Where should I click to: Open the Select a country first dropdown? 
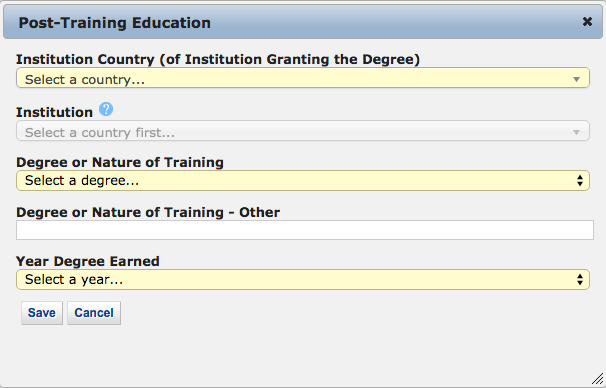(303, 131)
